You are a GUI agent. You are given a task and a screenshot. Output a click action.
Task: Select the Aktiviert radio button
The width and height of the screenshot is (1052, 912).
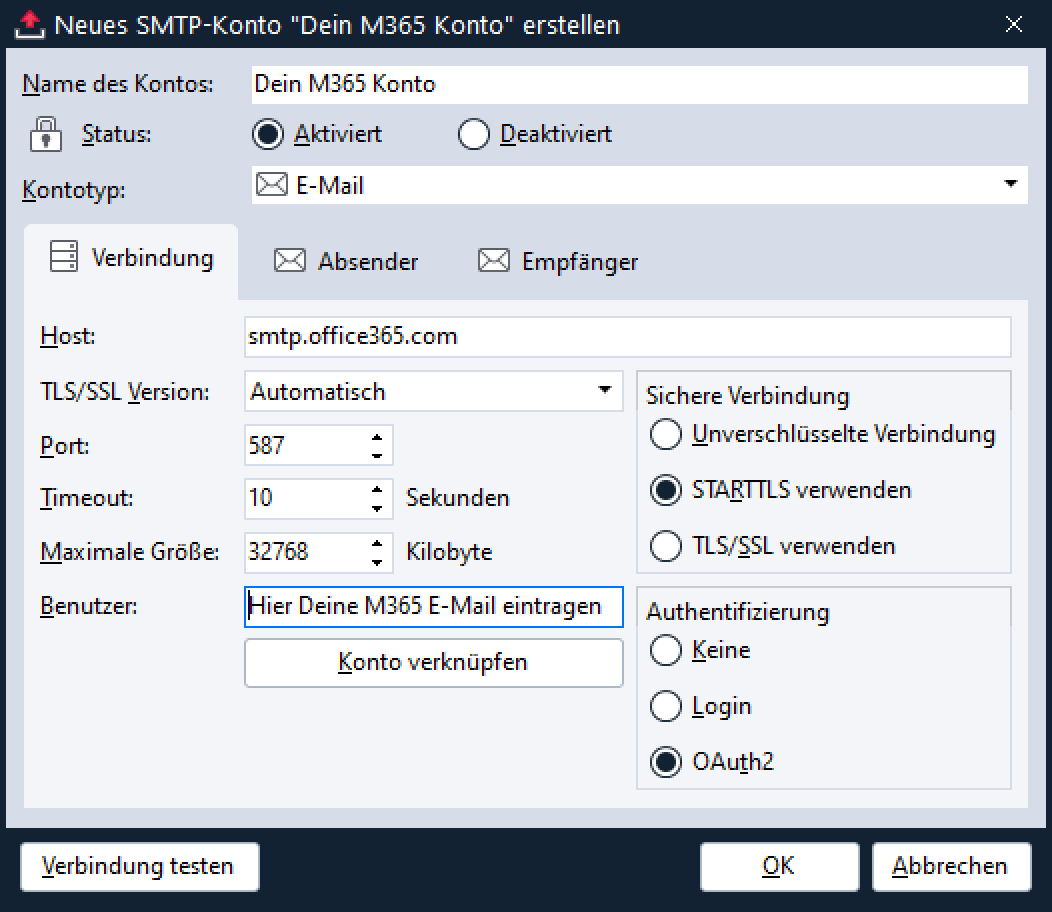(x=268, y=134)
